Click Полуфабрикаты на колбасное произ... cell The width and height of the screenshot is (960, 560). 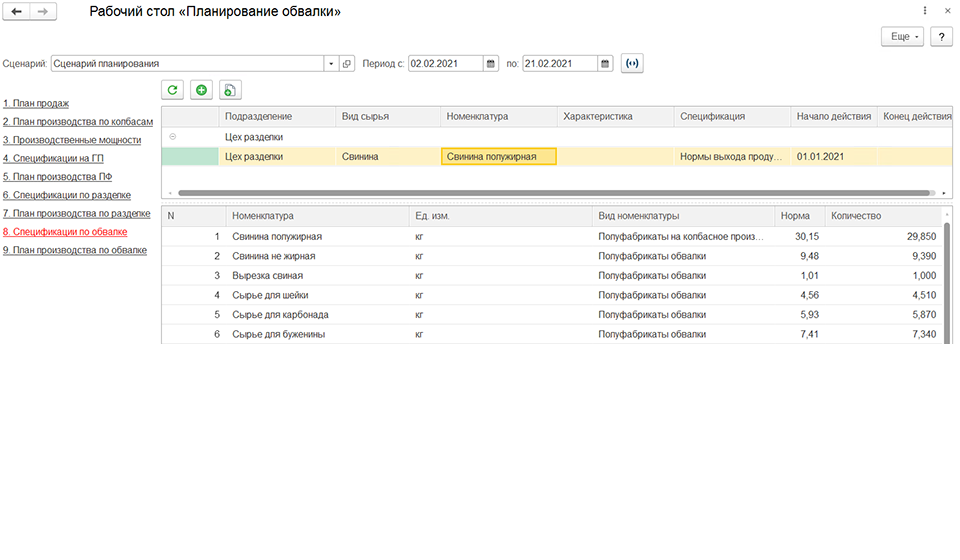[681, 236]
